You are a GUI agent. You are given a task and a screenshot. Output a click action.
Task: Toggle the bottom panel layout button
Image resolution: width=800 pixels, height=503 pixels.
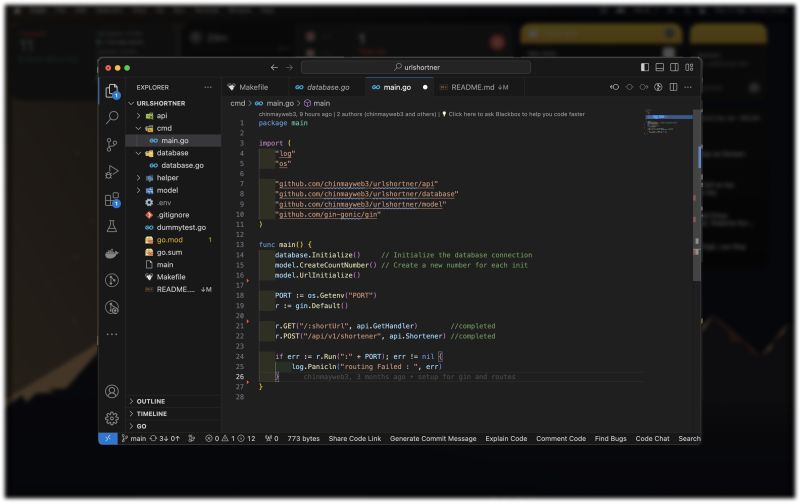[x=660, y=67]
